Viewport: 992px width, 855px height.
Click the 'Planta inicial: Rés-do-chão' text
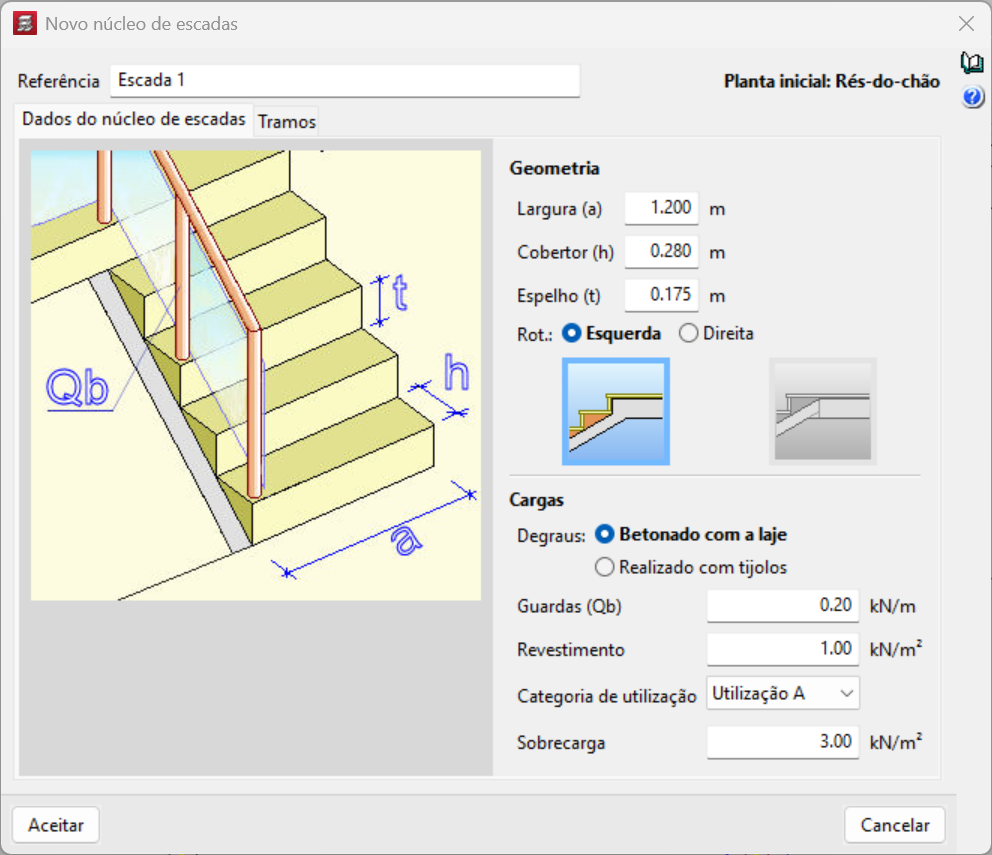[x=831, y=82]
